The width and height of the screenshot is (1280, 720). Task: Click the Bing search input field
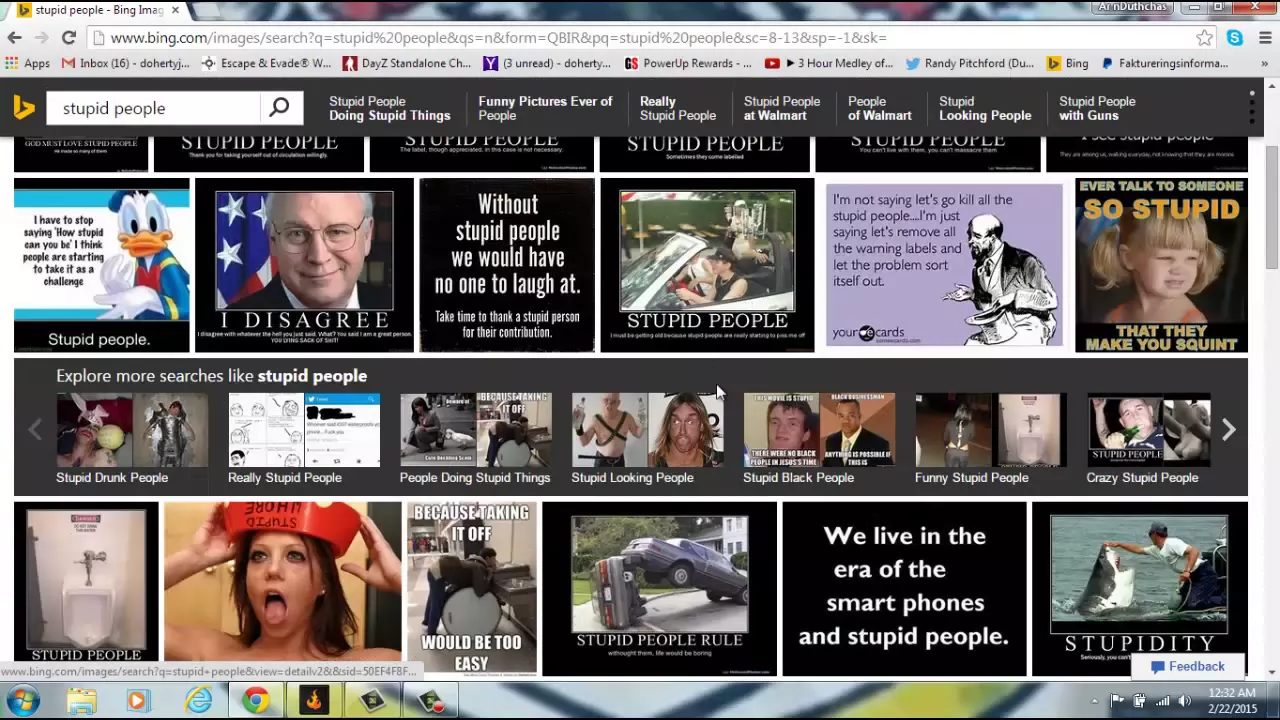155,108
